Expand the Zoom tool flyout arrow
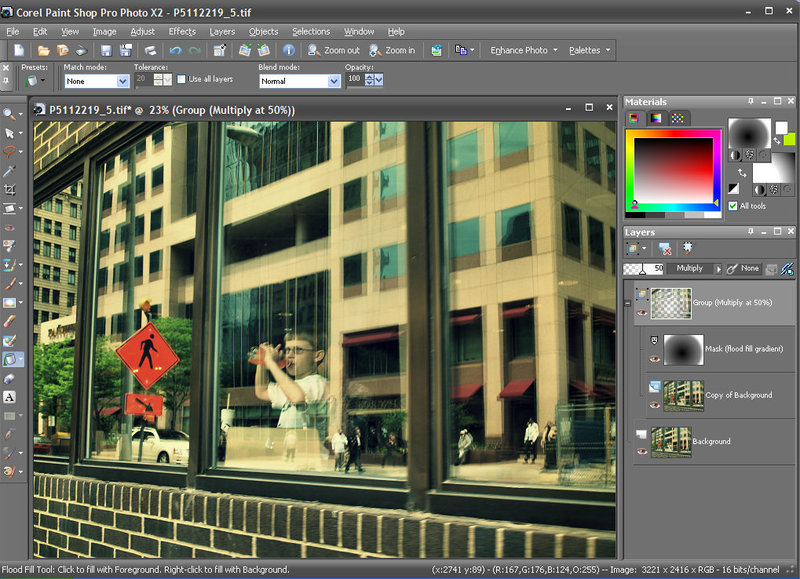The image size is (800, 579). 20,114
